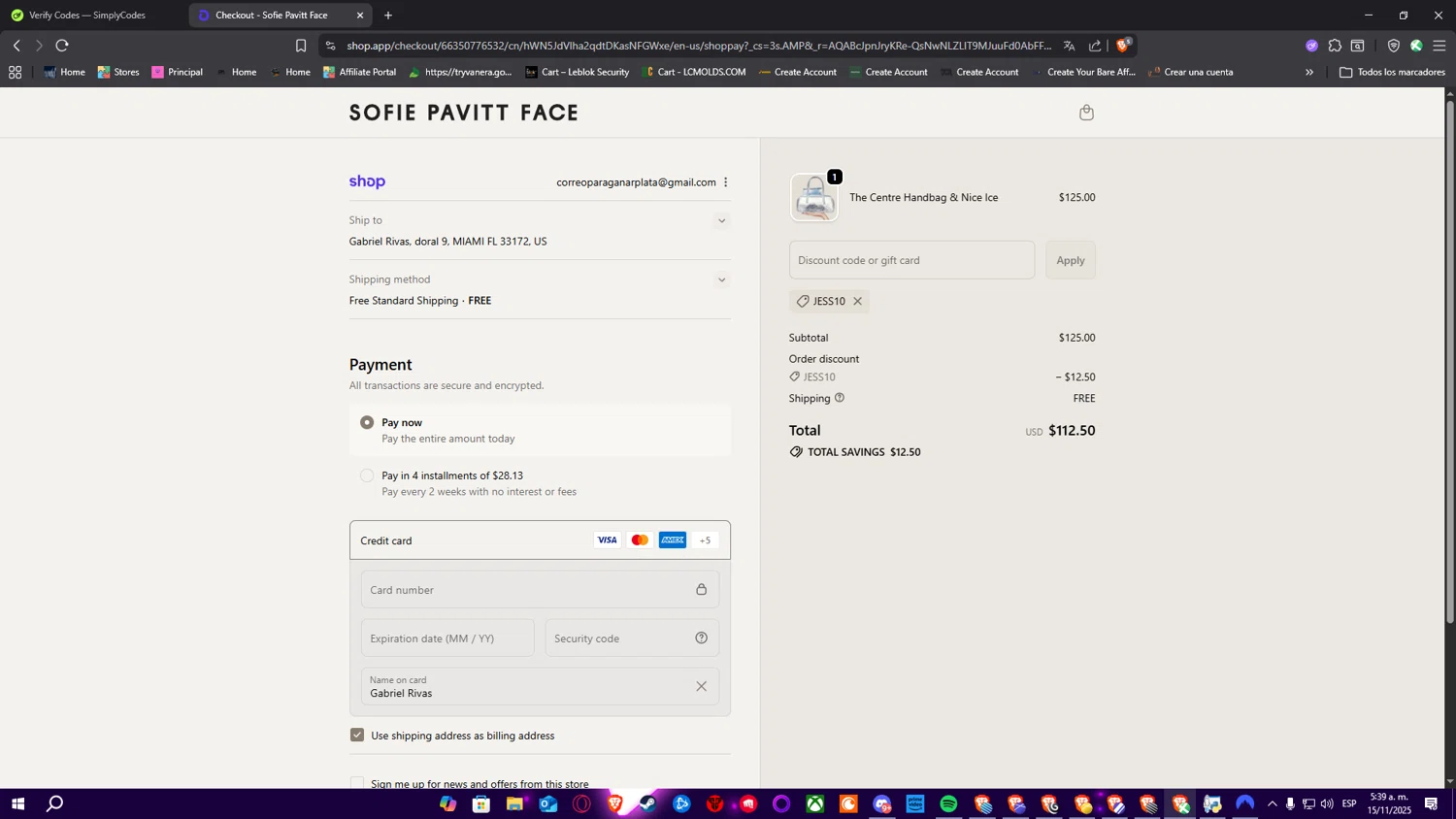Image resolution: width=1456 pixels, height=819 pixels.
Task: Focus the Security code field
Action: [632, 638]
